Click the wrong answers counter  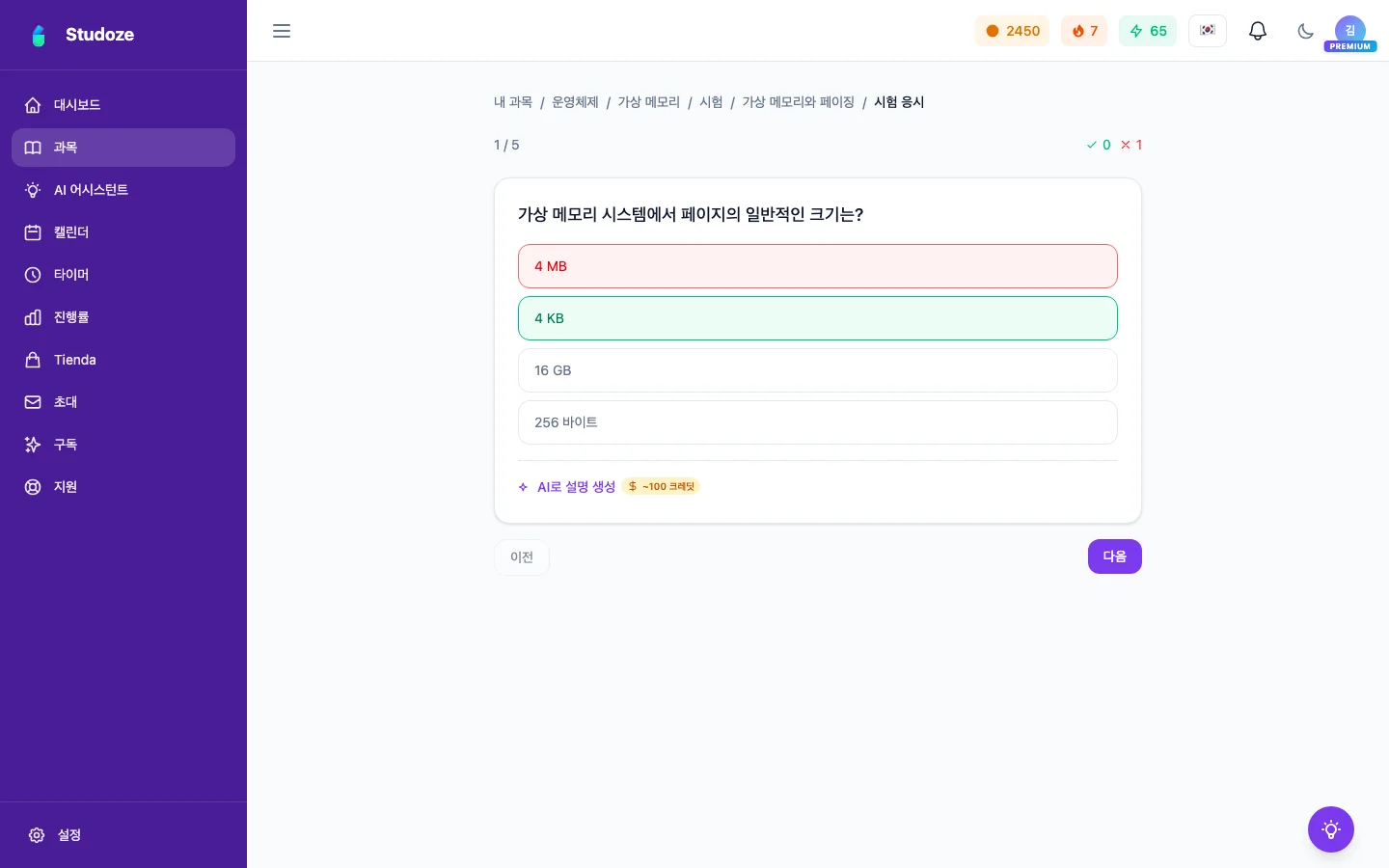(x=1131, y=145)
